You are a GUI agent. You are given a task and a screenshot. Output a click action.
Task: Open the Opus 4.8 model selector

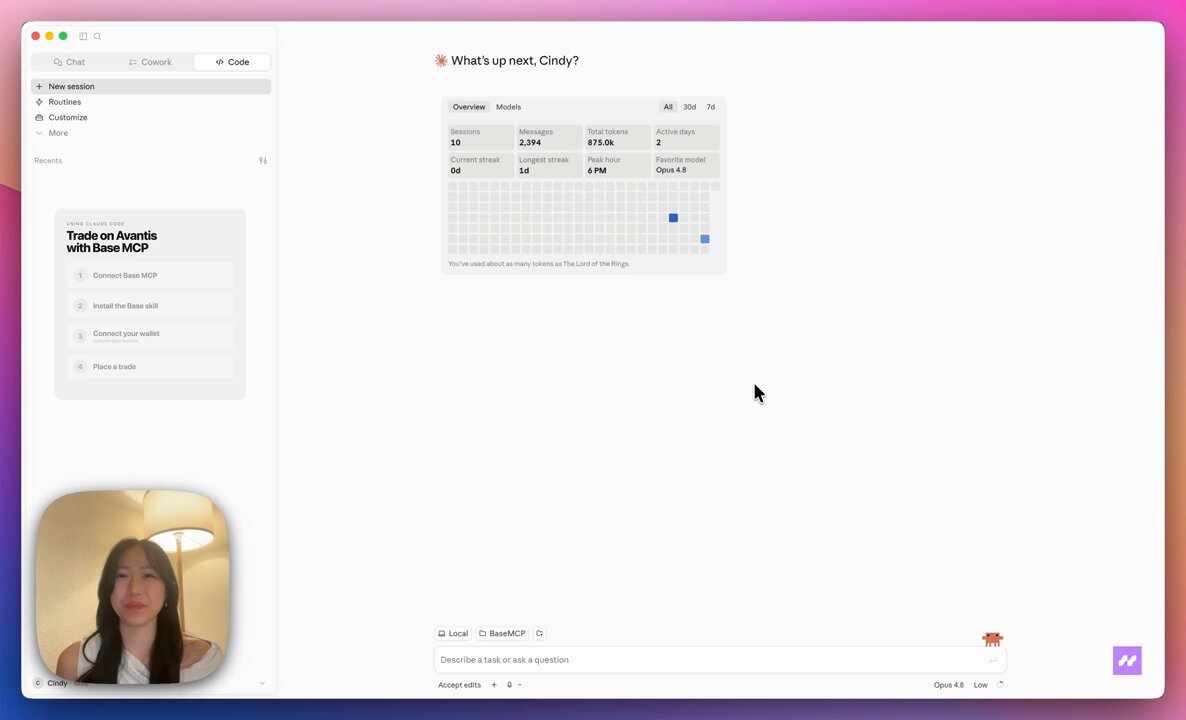[948, 685]
